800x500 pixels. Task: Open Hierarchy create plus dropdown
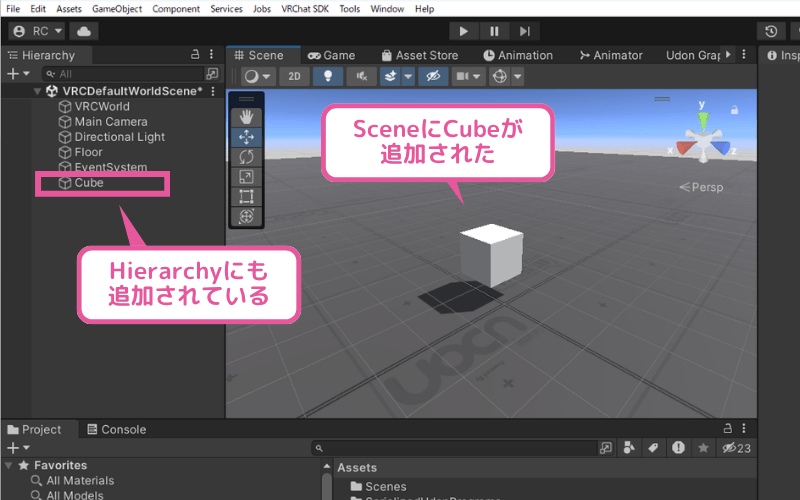[18, 74]
